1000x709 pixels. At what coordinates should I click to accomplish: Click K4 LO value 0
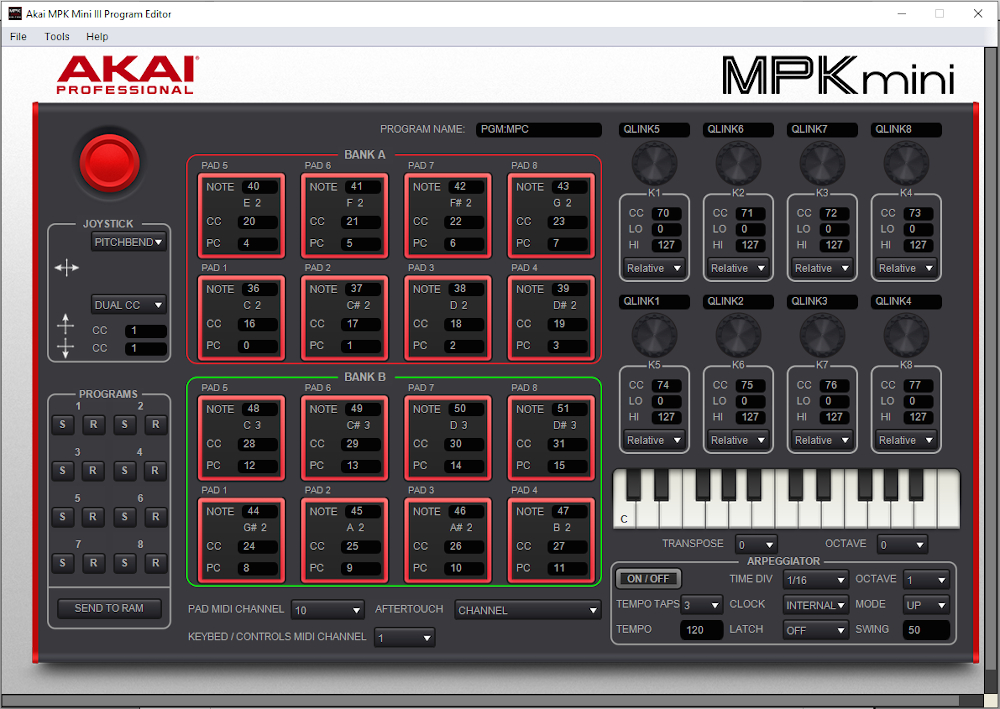coord(918,229)
